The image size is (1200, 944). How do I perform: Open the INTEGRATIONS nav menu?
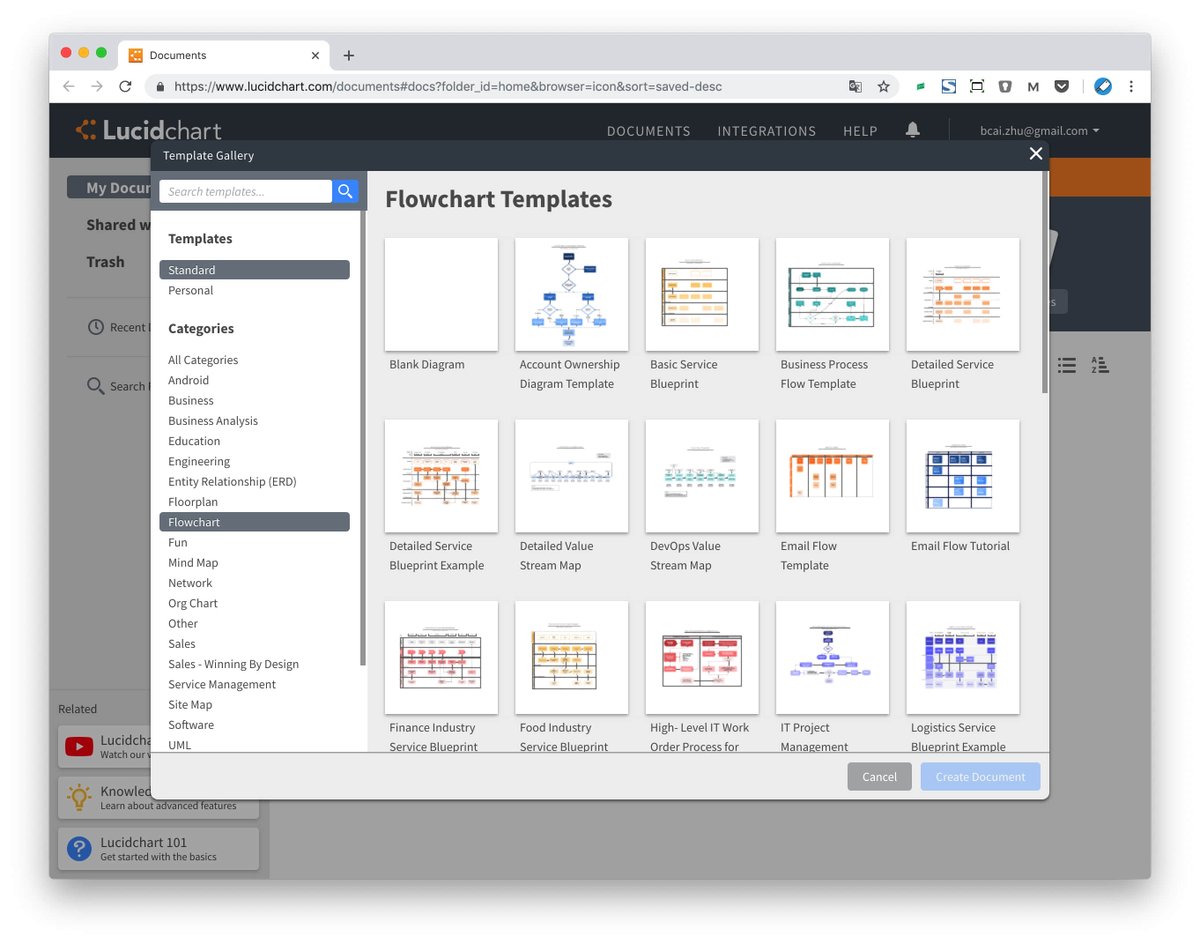[766, 131]
